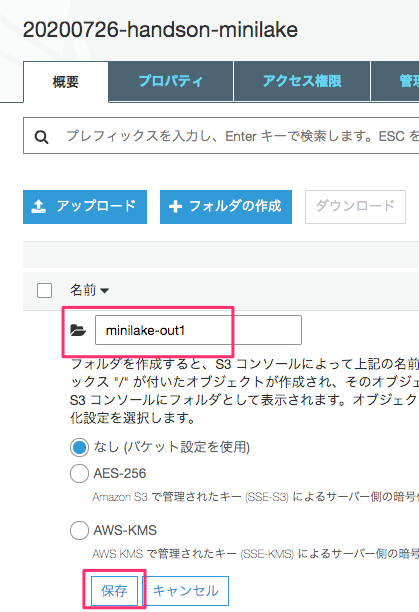Click the plus icon for フォルダの作成

[x=175, y=206]
